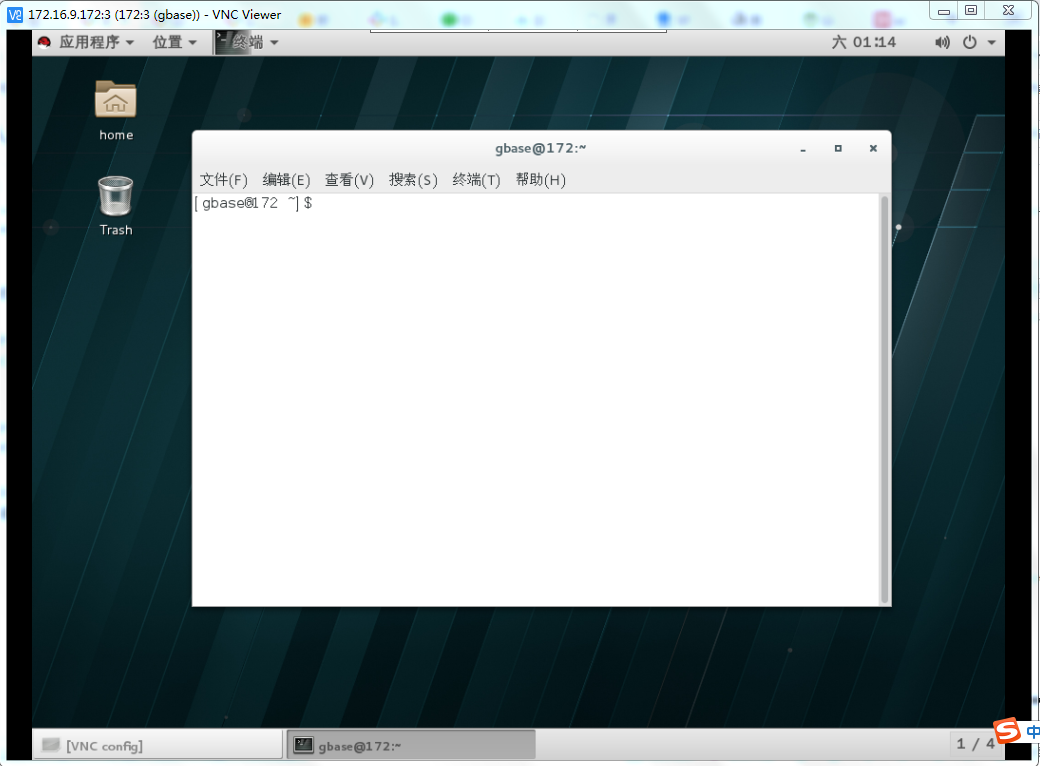Click the volume speaker icon
The height and width of the screenshot is (766, 1040).
pos(942,42)
